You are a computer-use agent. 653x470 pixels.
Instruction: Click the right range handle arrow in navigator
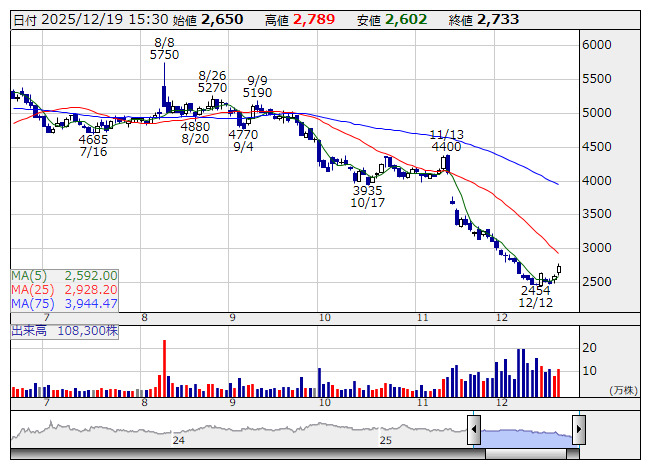coord(579,429)
